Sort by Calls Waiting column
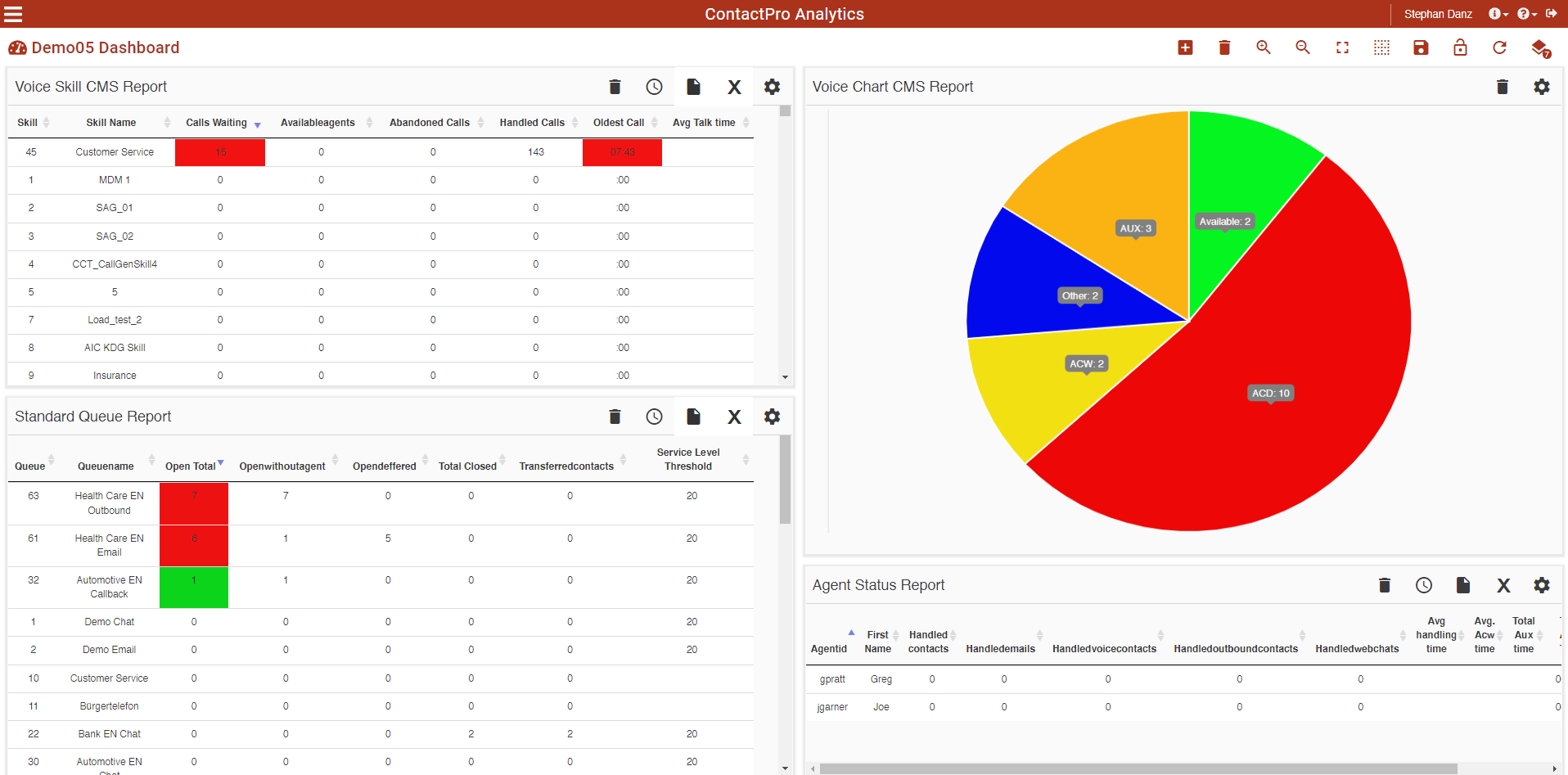This screenshot has height=775, width=1568. tap(216, 123)
